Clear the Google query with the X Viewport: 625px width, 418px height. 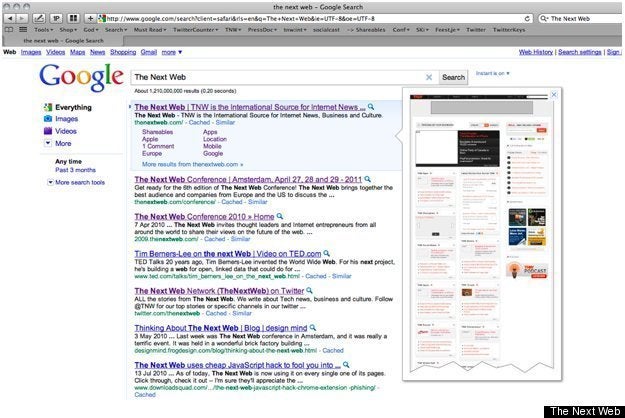tap(429, 77)
